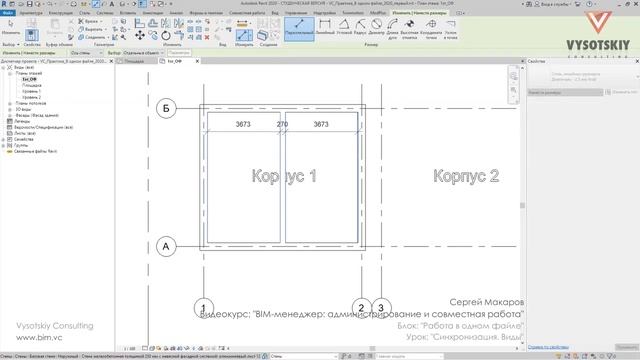
Task: Select Легенды in project browser
Action: tap(22, 121)
